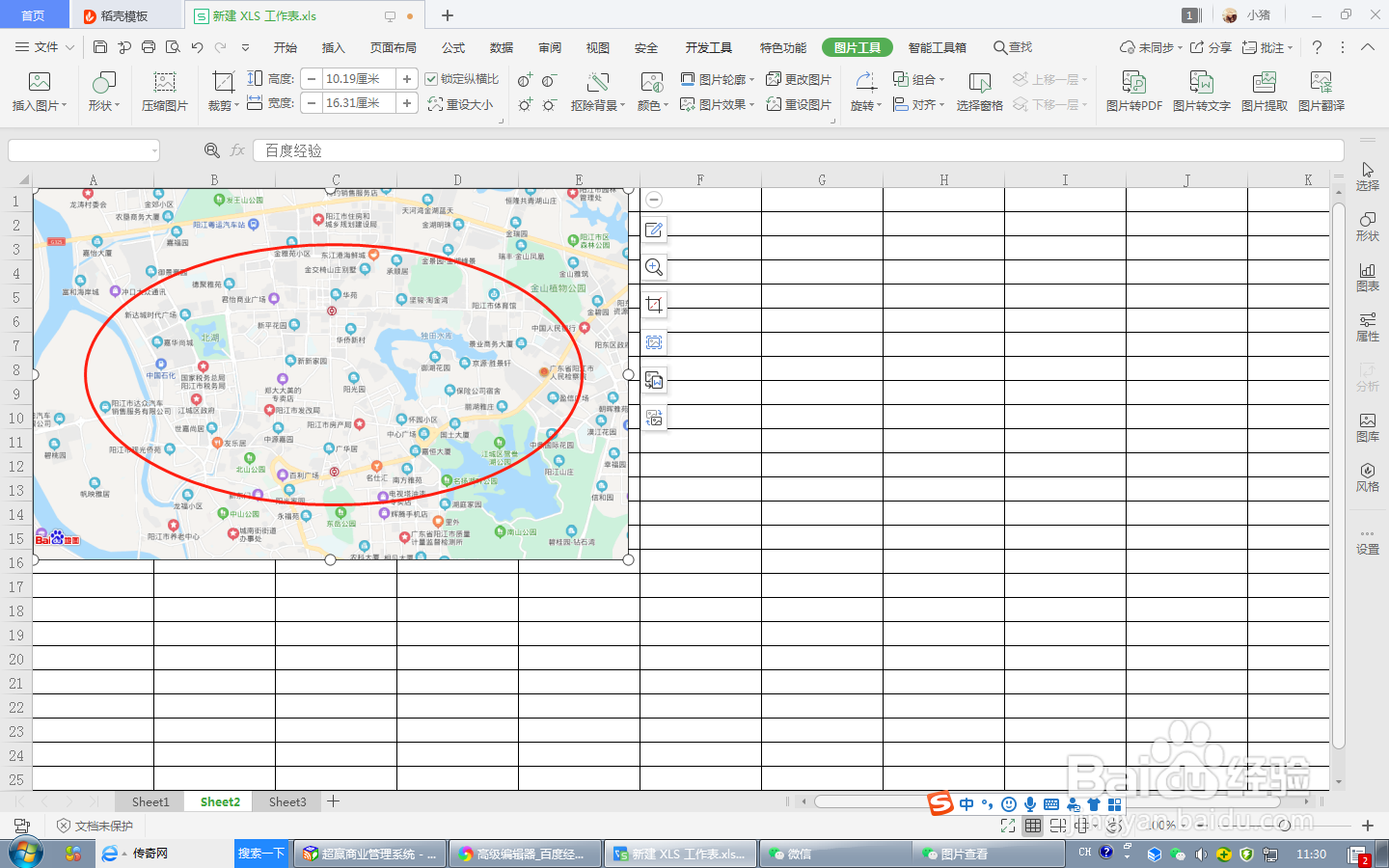This screenshot has width=1389, height=868.
Task: Open 风格 style in right sidebar
Action: (x=1368, y=477)
